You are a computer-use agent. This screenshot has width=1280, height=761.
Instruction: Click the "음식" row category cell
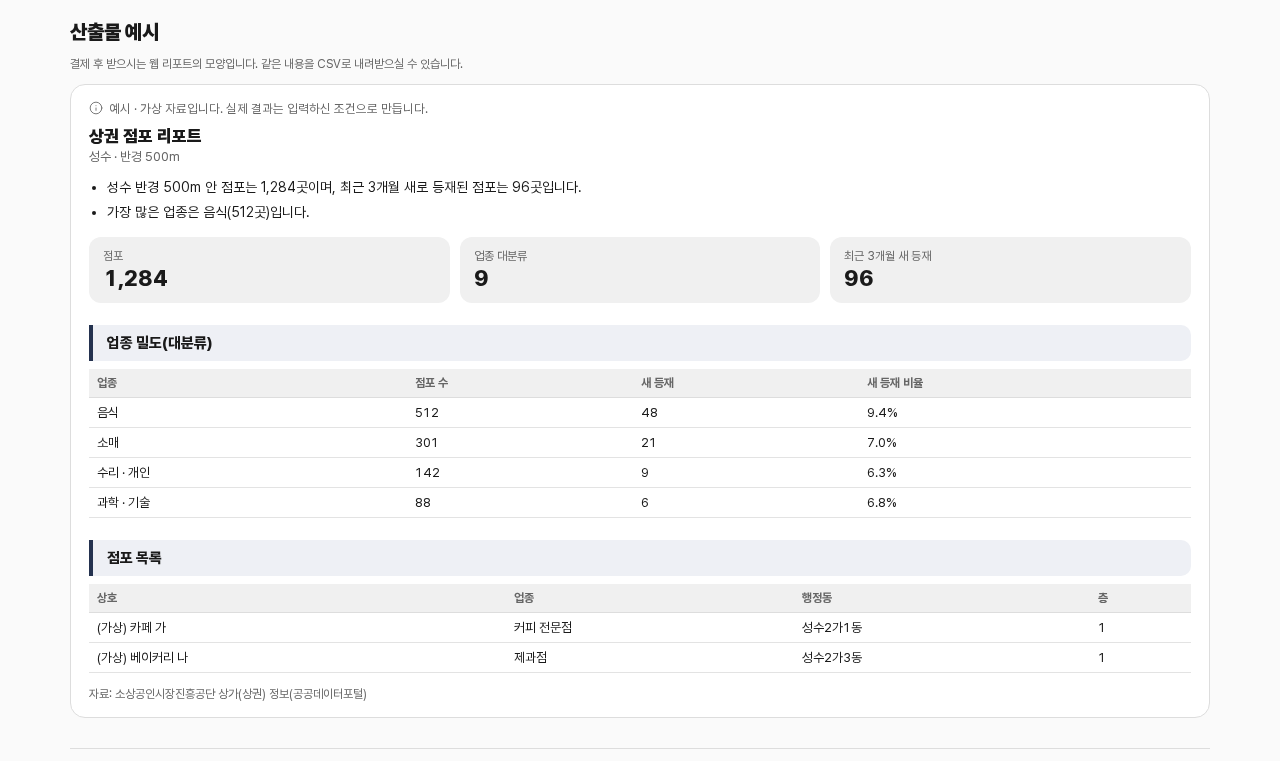pos(108,413)
